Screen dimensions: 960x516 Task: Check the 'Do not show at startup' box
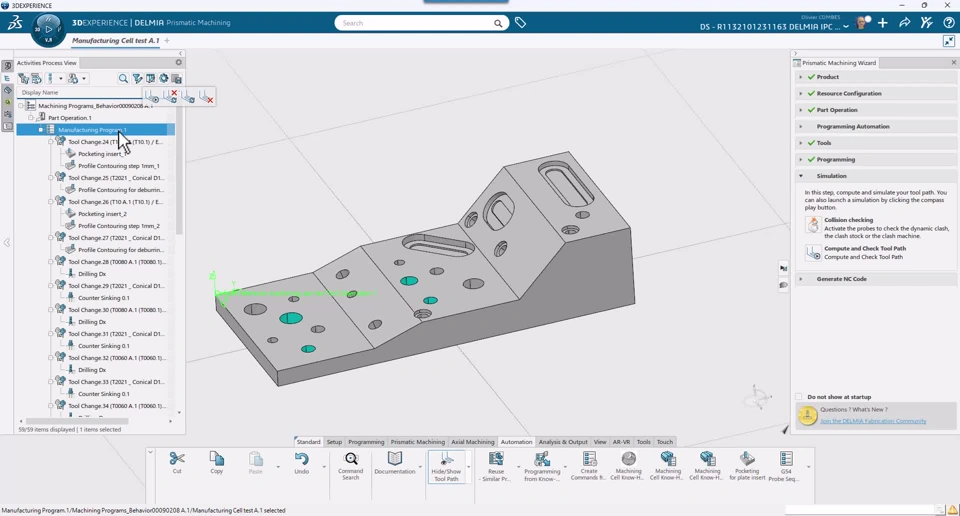[800, 397]
